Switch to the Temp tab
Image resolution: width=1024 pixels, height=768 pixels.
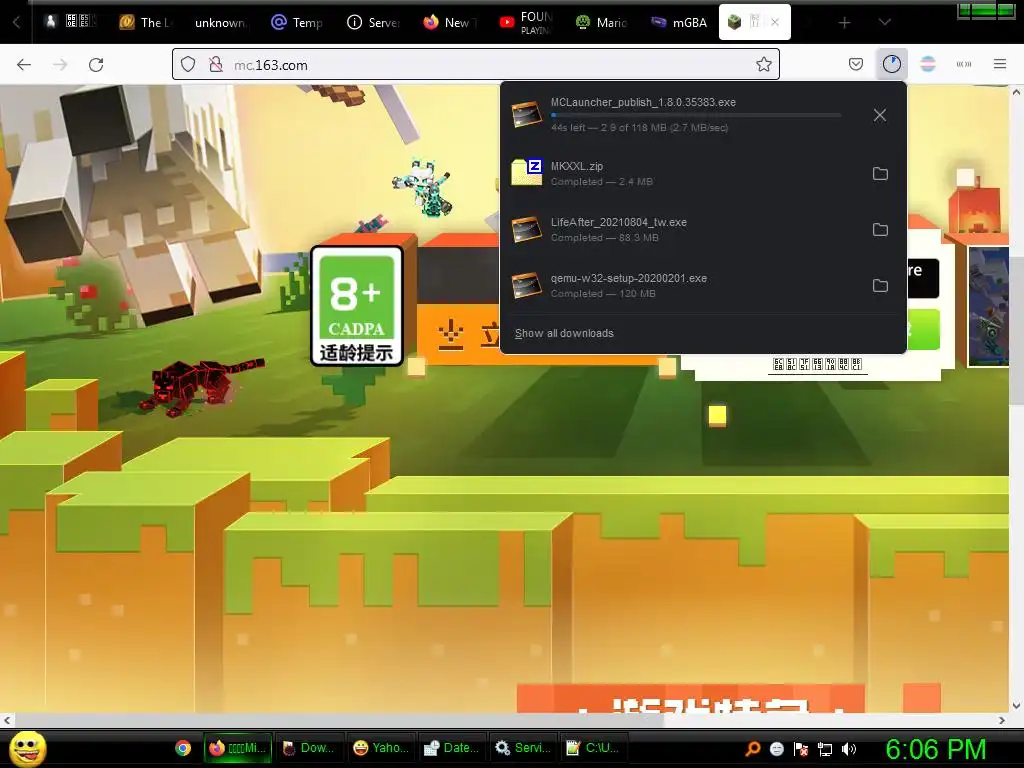[x=298, y=22]
